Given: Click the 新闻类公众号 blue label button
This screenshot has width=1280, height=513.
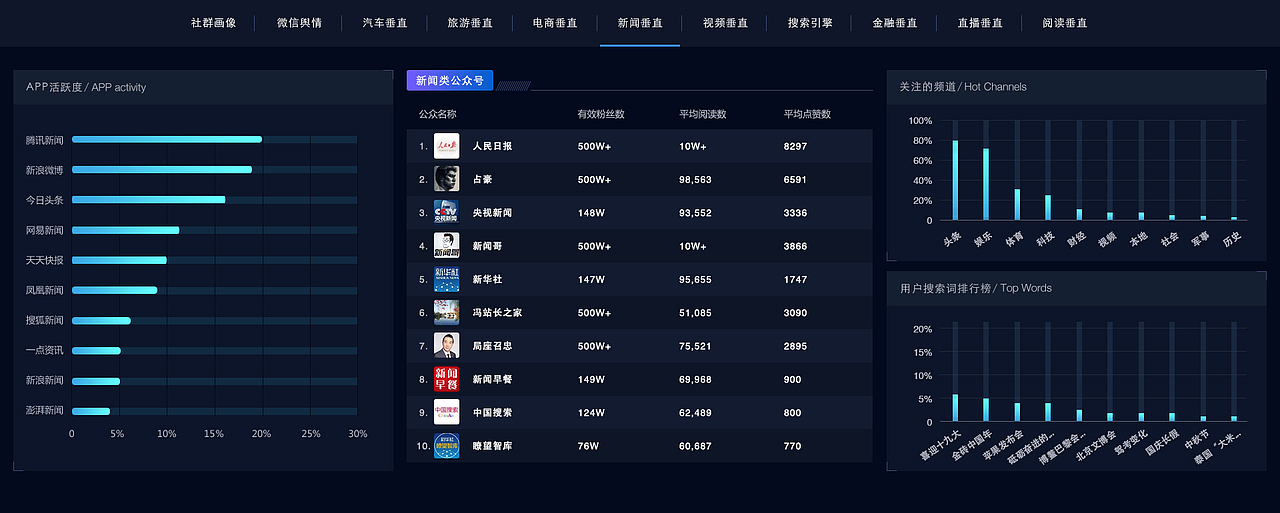Looking at the screenshot, I should coord(450,80).
